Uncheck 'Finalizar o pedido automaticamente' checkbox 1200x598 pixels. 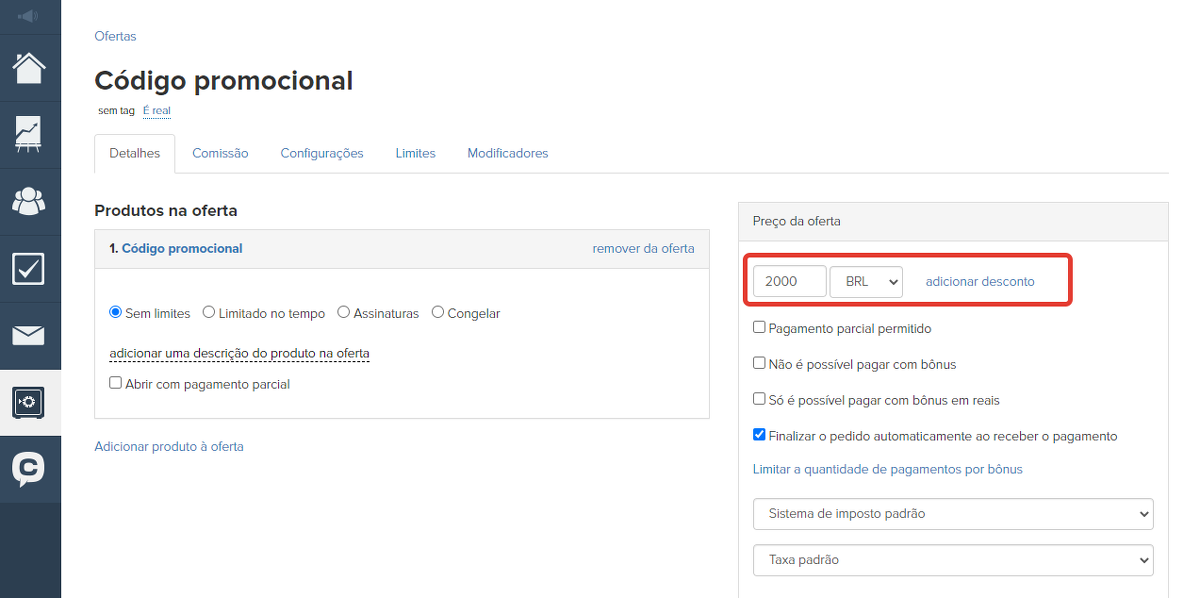(760, 436)
